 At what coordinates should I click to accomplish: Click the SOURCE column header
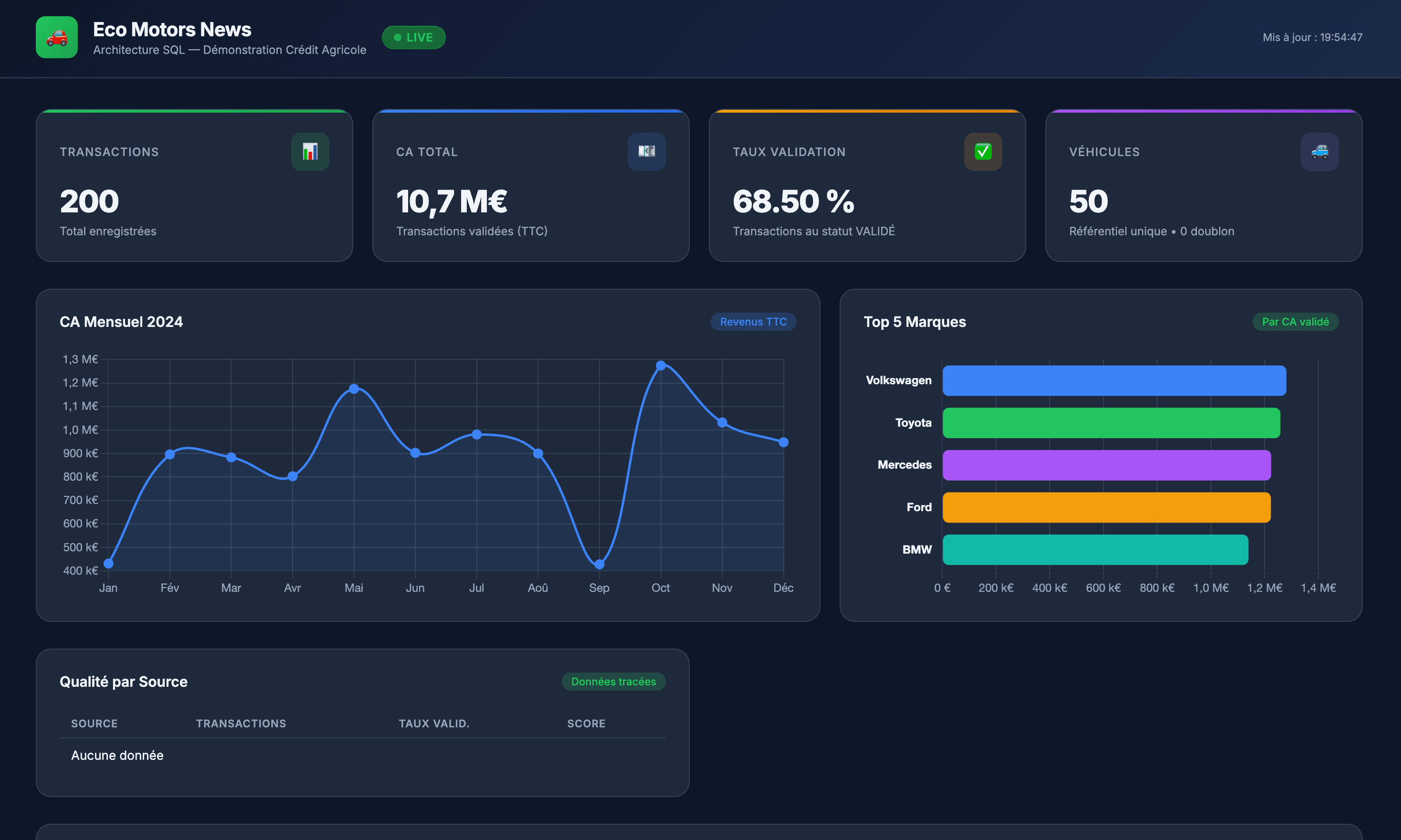(x=95, y=724)
